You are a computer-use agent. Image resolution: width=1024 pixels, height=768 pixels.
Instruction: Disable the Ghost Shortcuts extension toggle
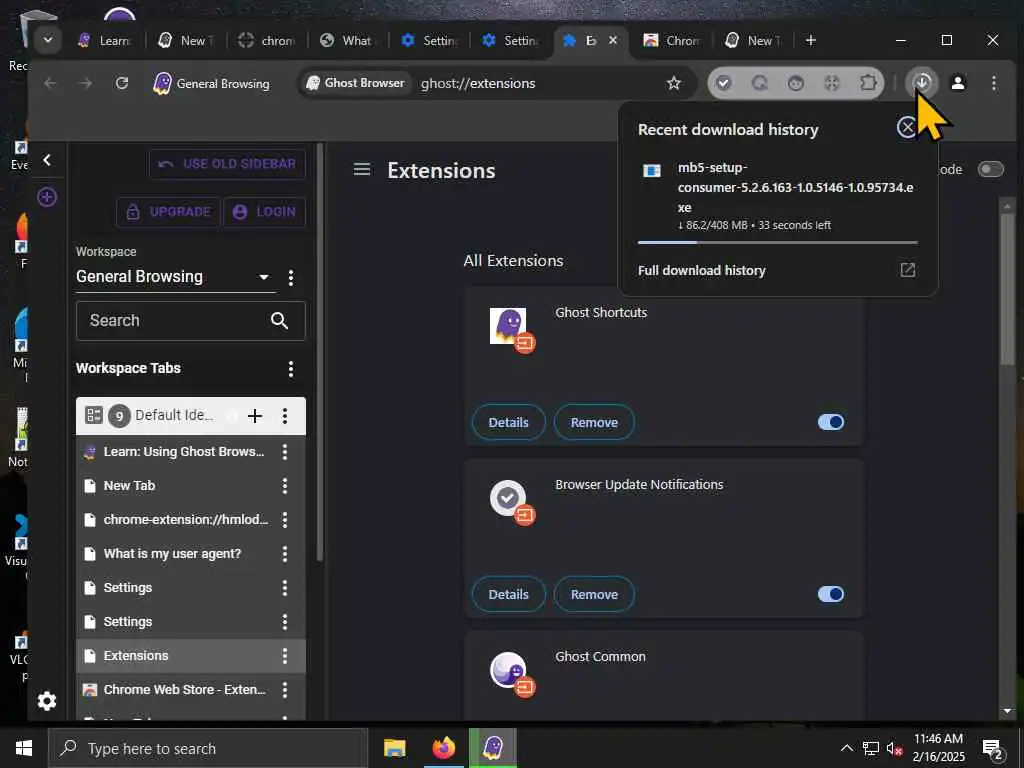click(x=831, y=422)
